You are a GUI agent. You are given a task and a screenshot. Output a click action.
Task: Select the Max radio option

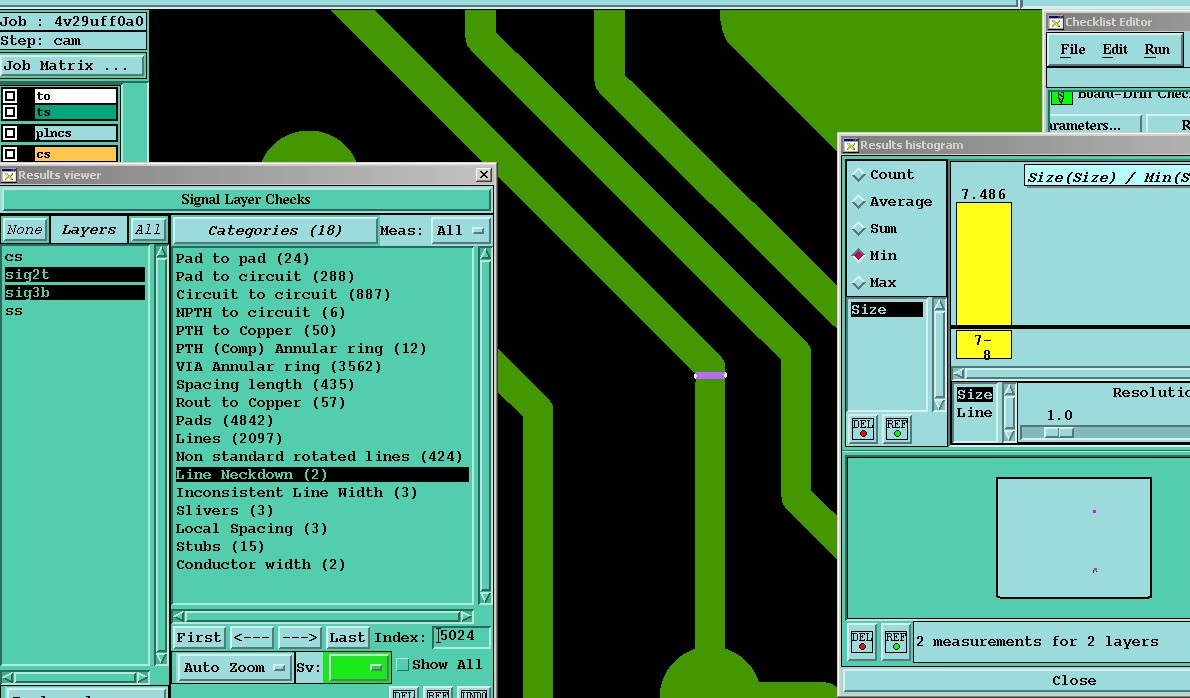click(x=858, y=283)
